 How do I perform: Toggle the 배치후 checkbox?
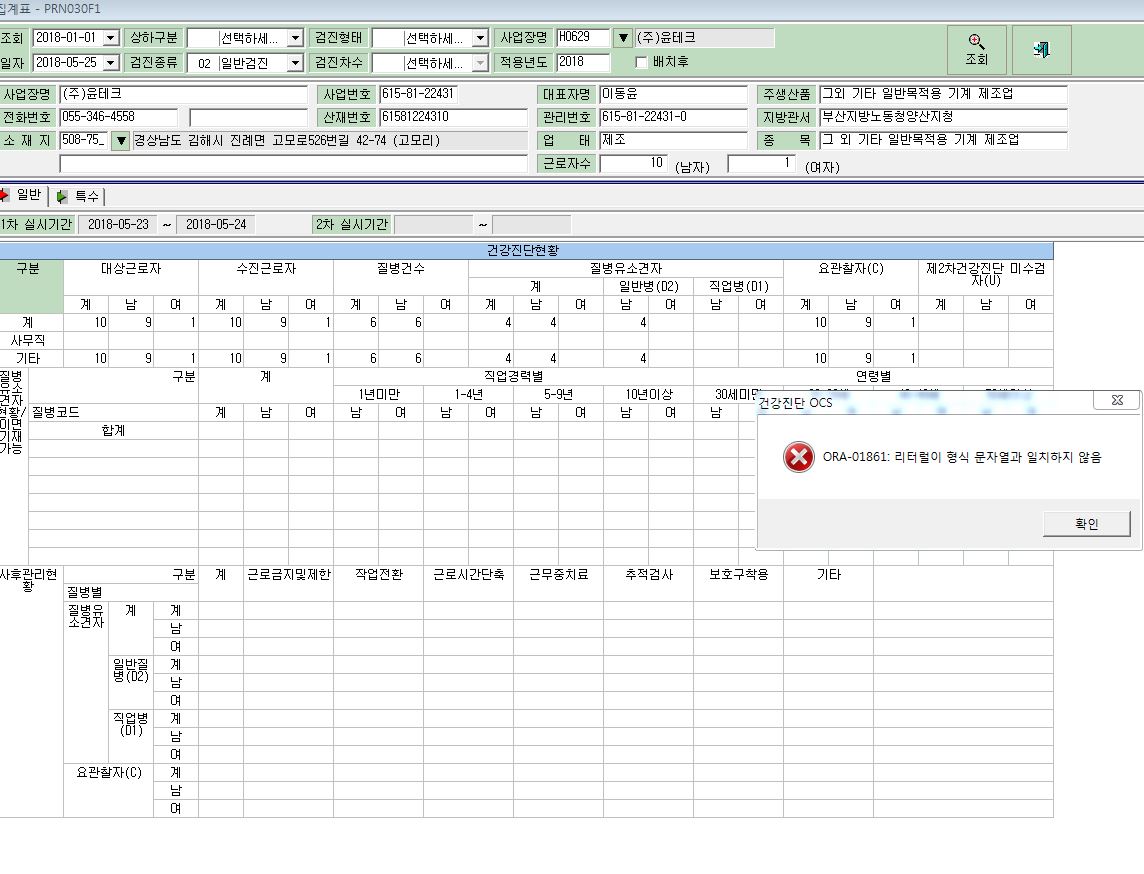(x=641, y=63)
